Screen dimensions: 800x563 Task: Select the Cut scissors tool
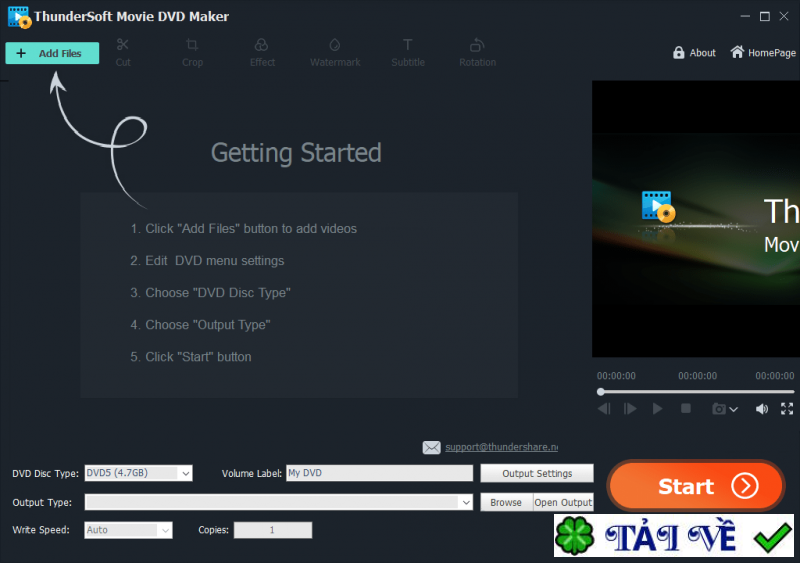click(x=122, y=52)
